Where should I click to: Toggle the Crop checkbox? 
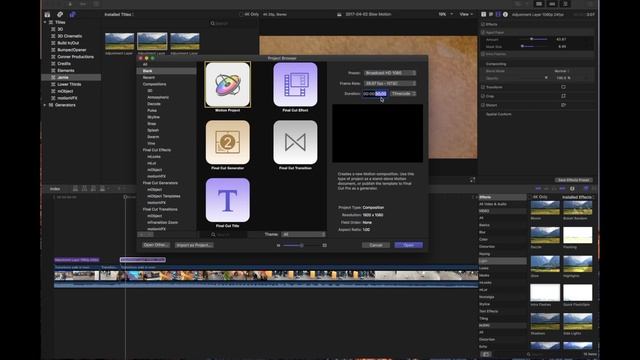pos(483,96)
